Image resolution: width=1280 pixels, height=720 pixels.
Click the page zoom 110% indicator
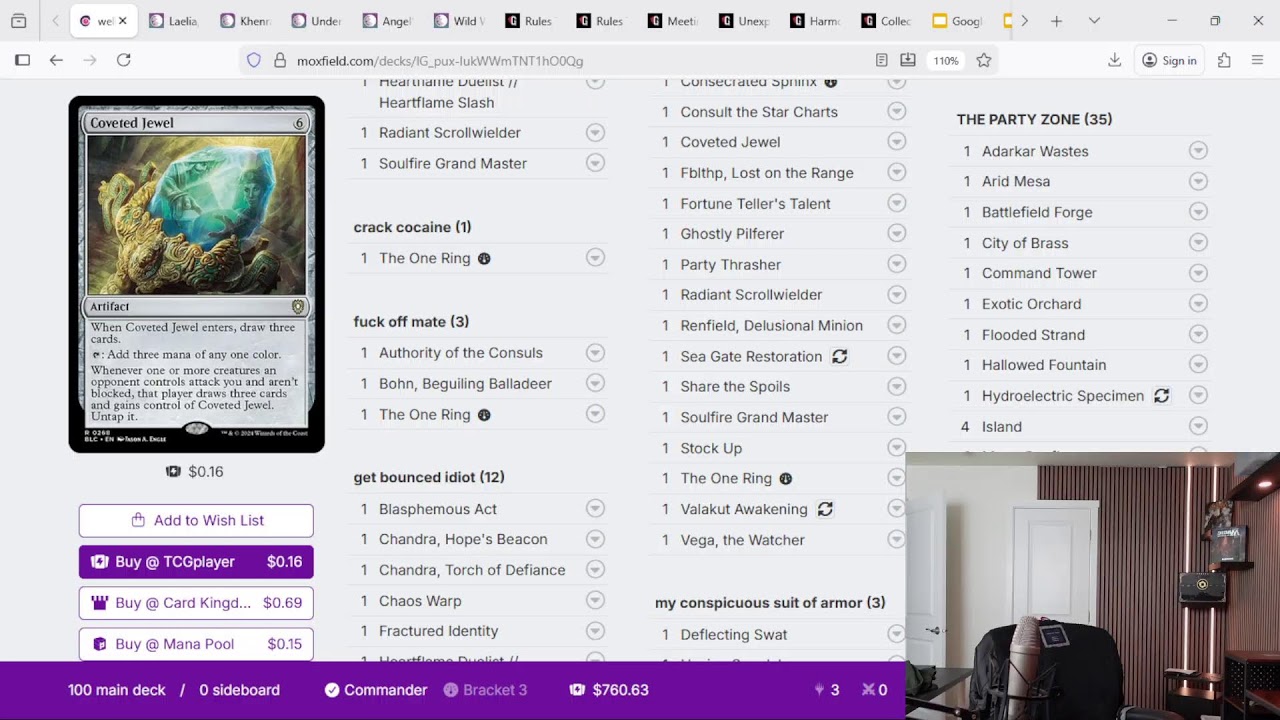tap(946, 60)
